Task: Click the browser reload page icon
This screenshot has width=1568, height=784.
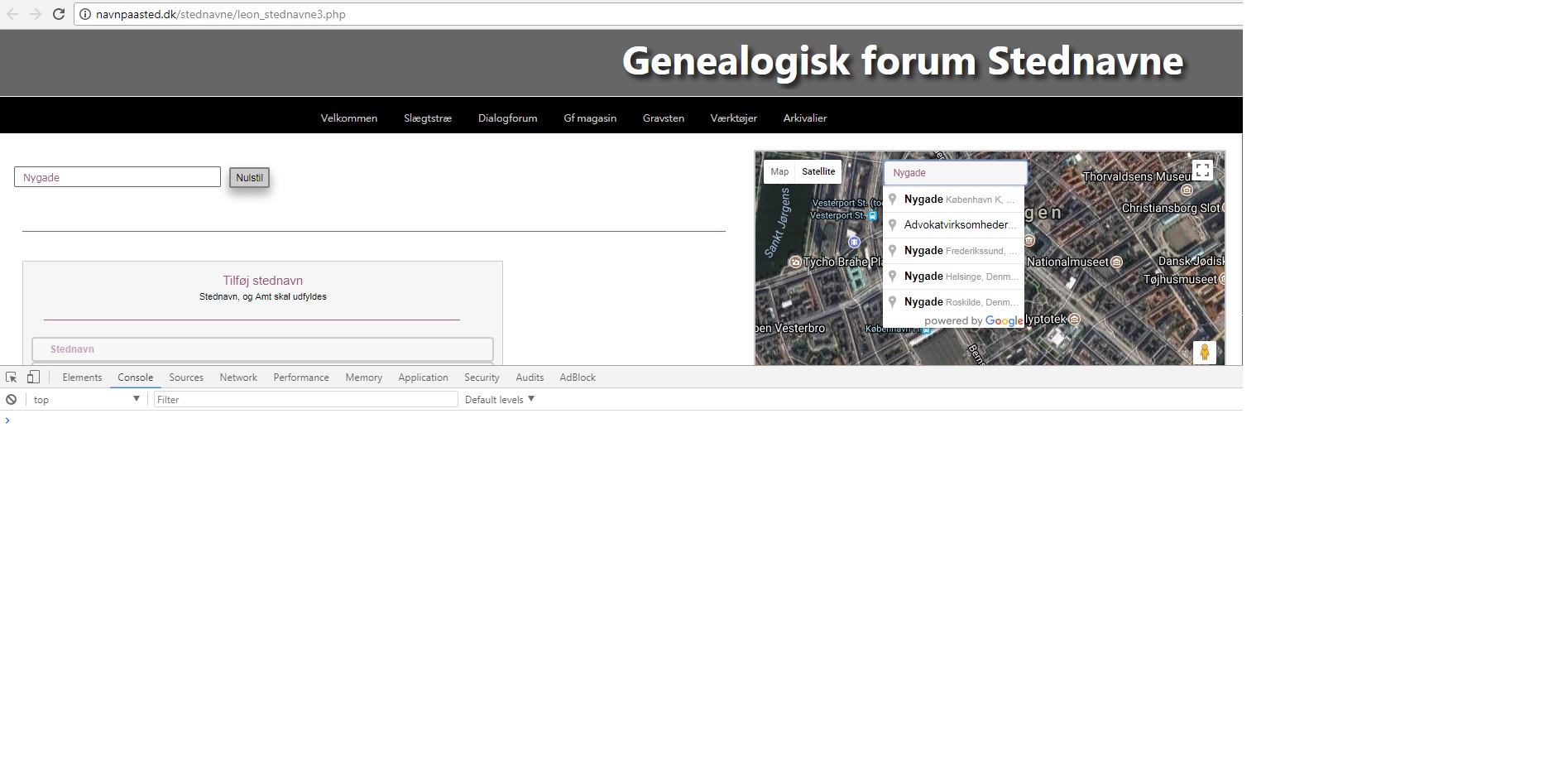Action: click(x=59, y=14)
